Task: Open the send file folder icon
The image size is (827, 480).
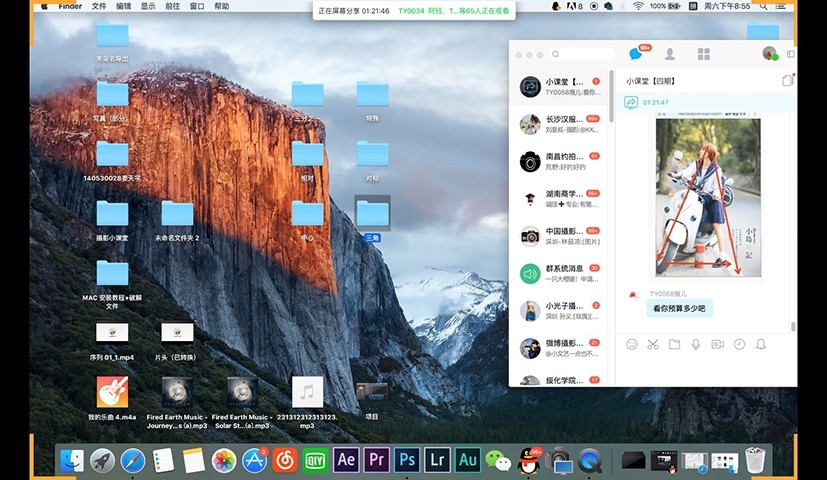Action: point(674,344)
